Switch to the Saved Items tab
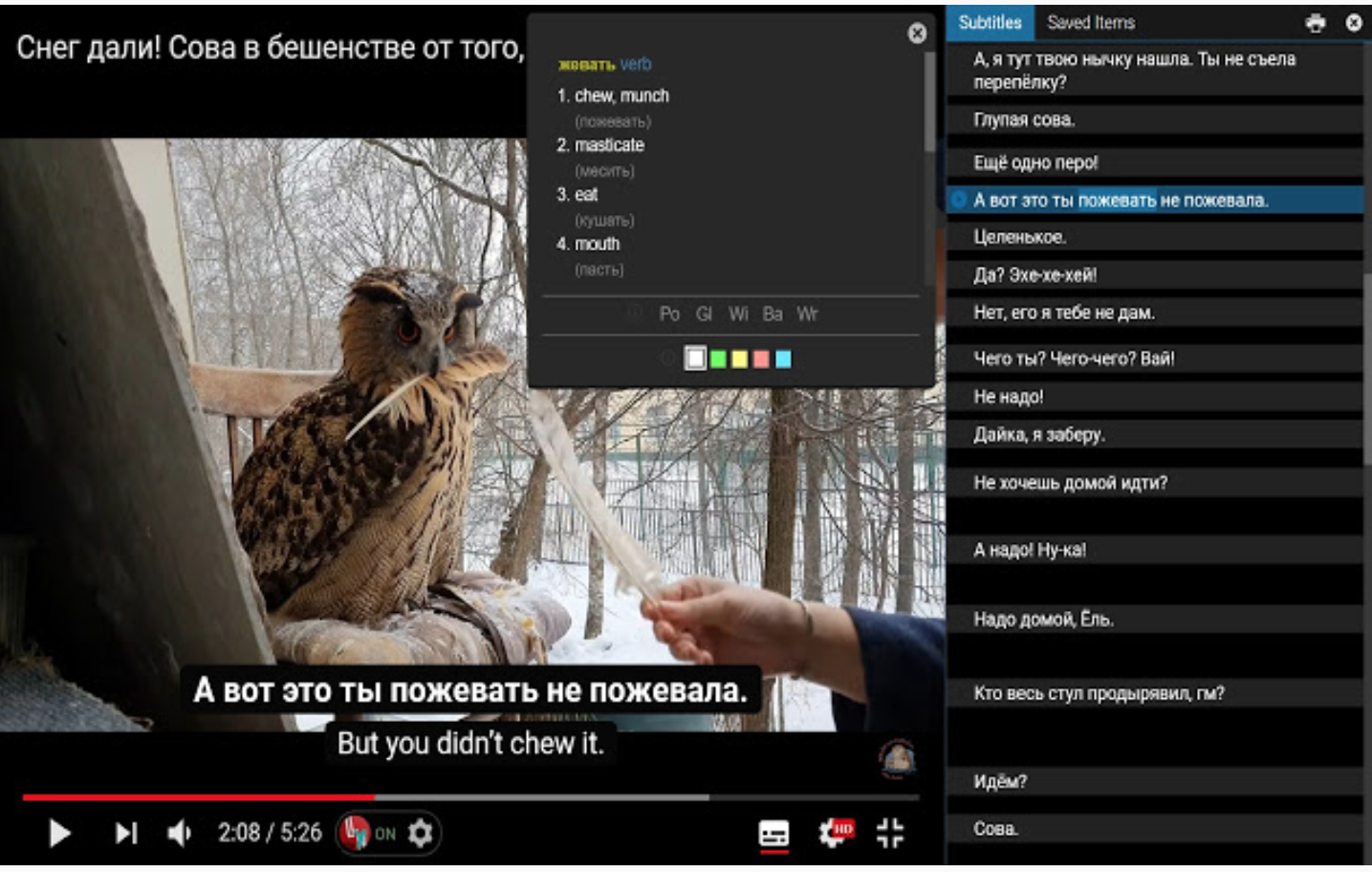1372x872 pixels. pyautogui.click(x=1091, y=23)
